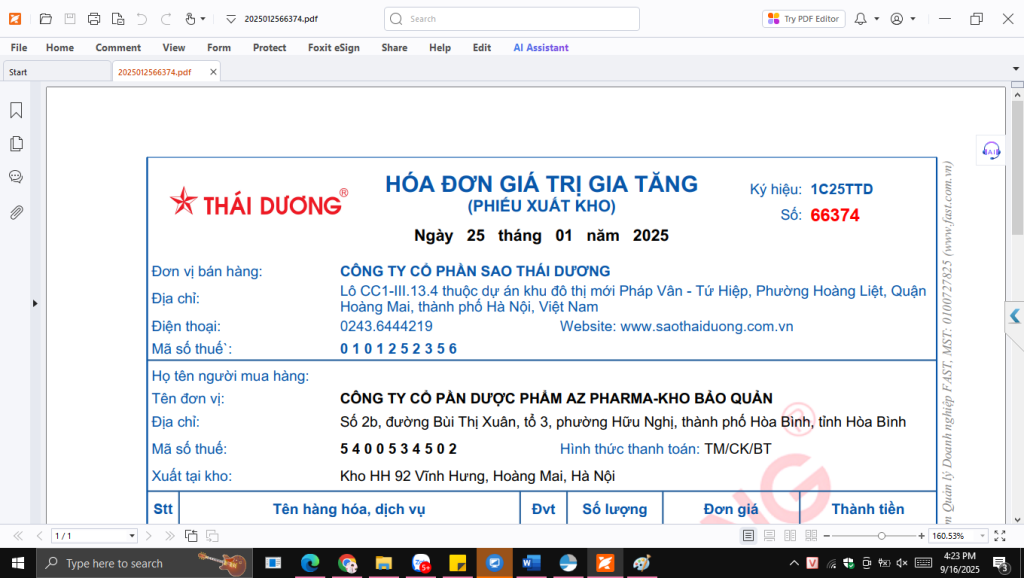This screenshot has width=1024, height=578.
Task: Open the View ribbon tab
Action: pos(174,48)
